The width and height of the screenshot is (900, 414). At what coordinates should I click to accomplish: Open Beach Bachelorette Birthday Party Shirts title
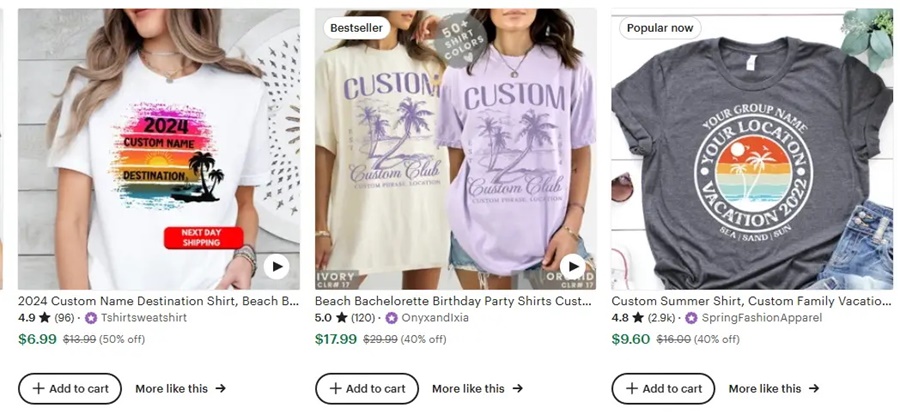pos(455,300)
